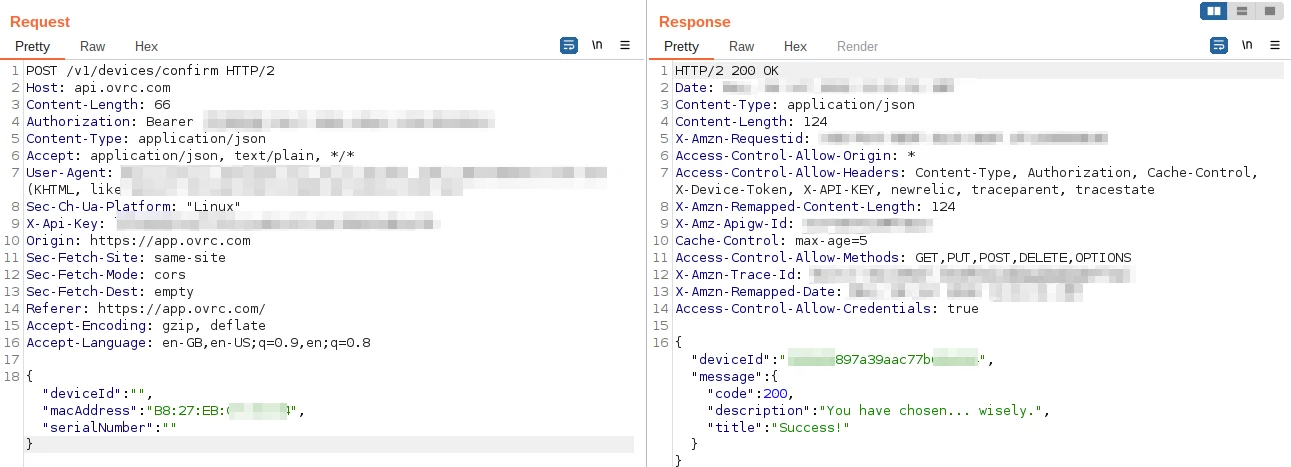The width and height of the screenshot is (1291, 467).
Task: Show non-printable characters in the Request panel
Action: (x=597, y=45)
